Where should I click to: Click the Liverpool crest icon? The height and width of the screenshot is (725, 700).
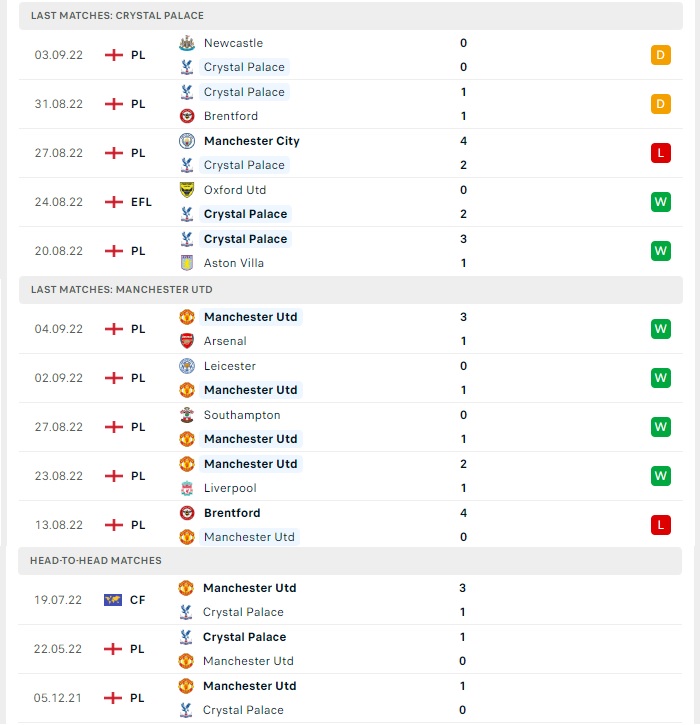click(187, 488)
